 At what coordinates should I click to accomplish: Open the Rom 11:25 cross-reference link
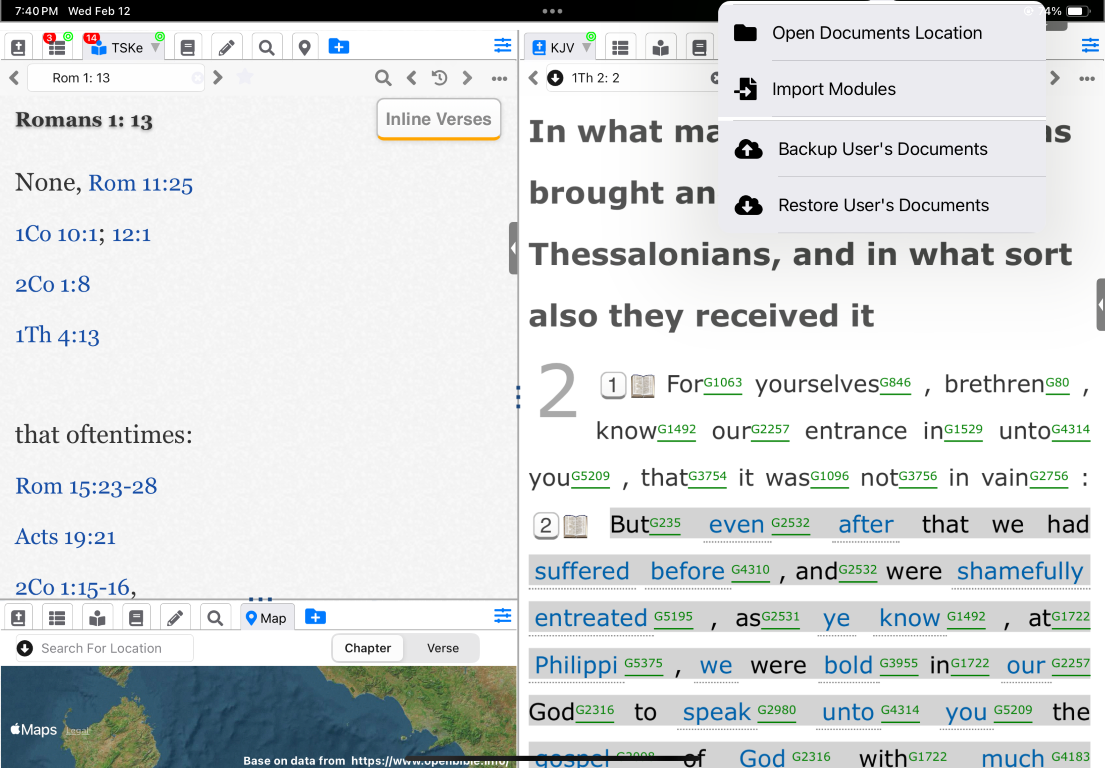tap(140, 183)
